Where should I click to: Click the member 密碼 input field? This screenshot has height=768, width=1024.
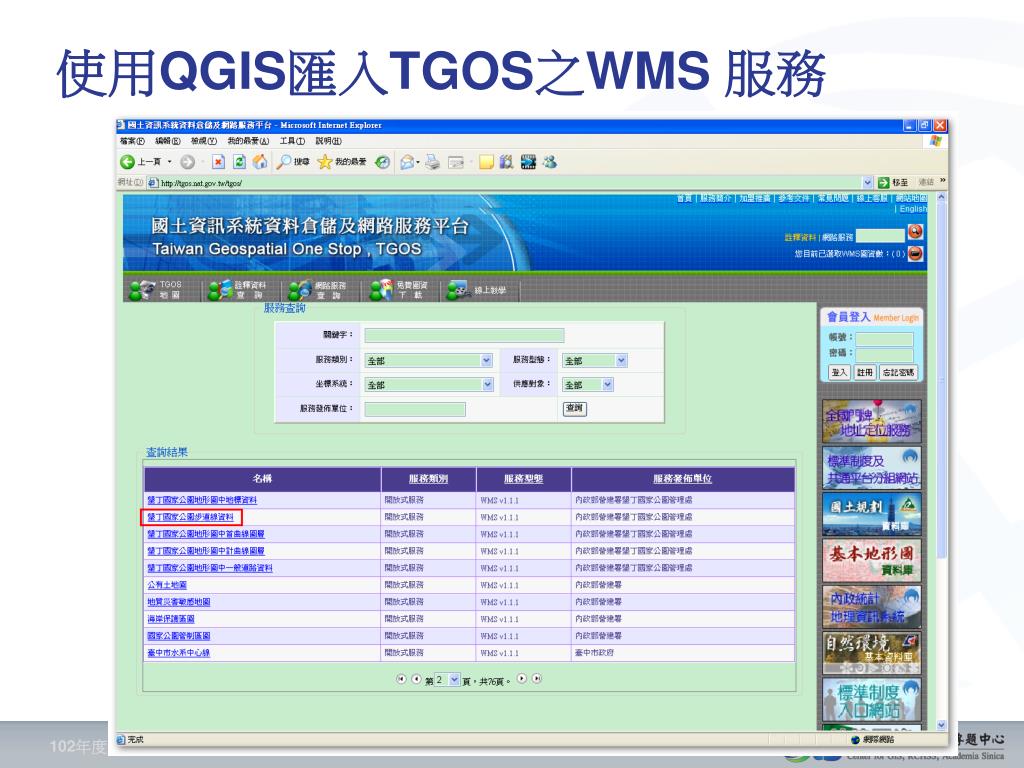(884, 354)
